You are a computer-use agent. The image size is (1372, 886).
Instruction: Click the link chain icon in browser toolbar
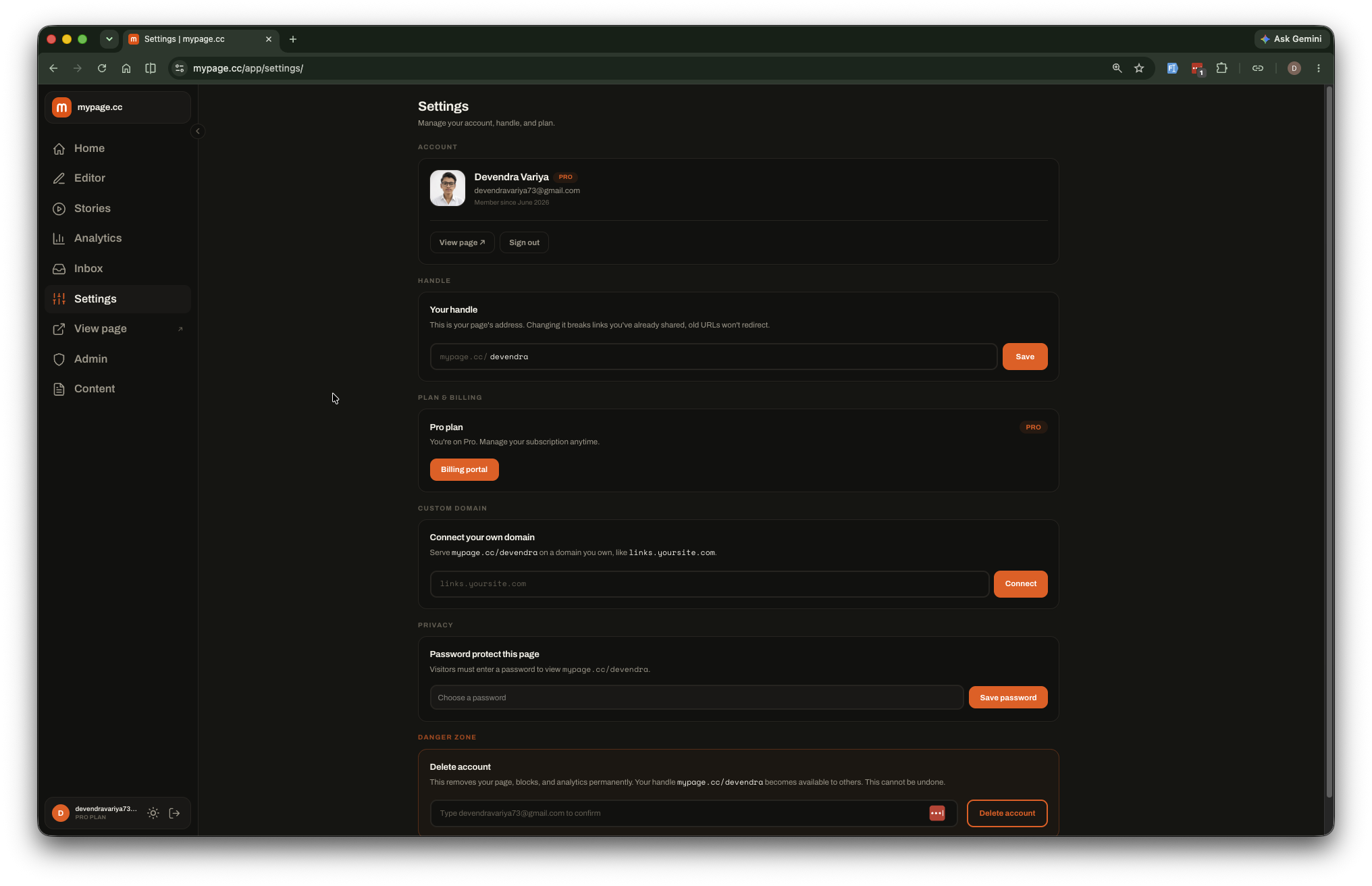(x=1257, y=68)
